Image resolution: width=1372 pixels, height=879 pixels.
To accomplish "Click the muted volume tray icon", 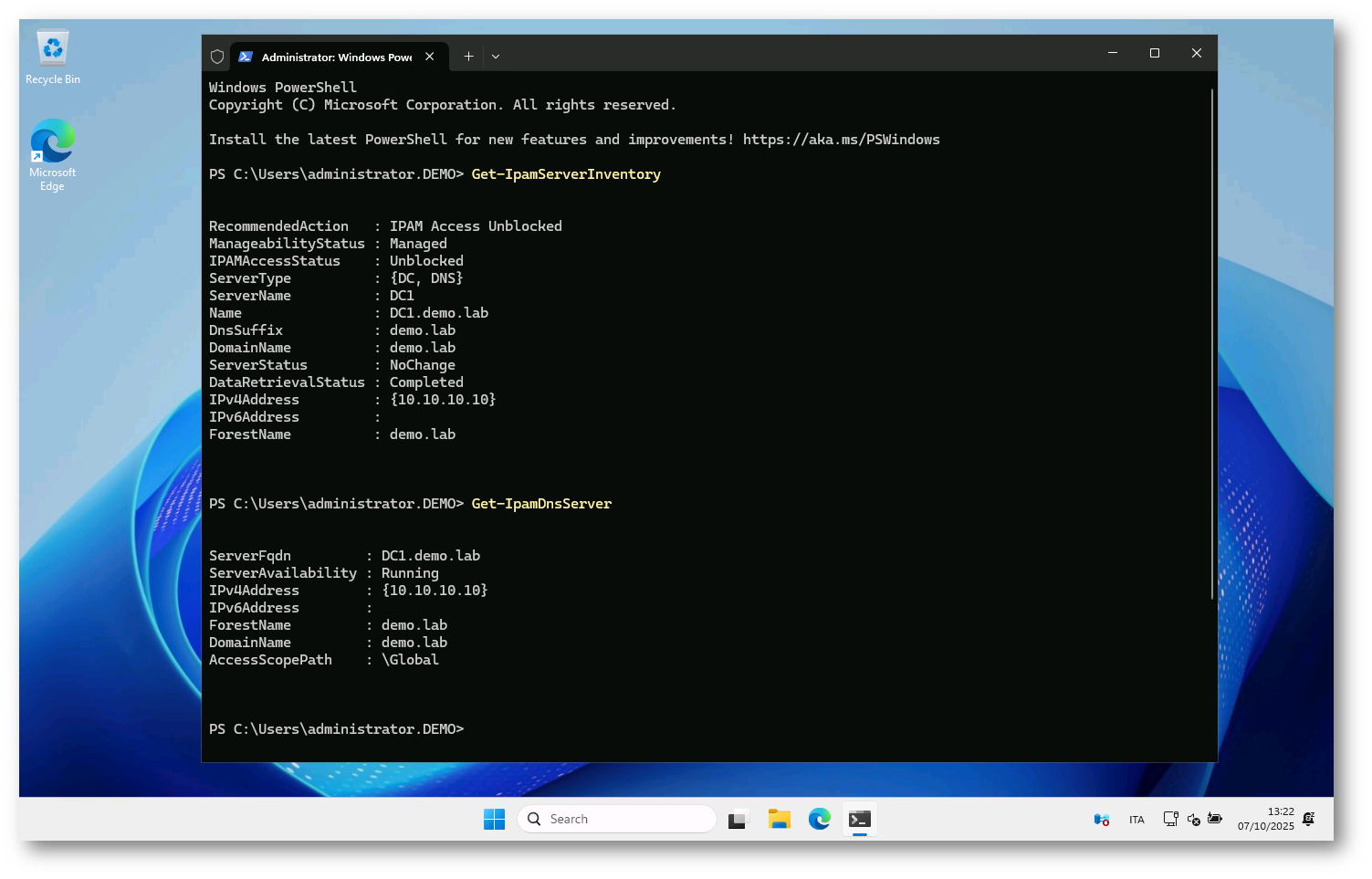I will coord(1193,820).
